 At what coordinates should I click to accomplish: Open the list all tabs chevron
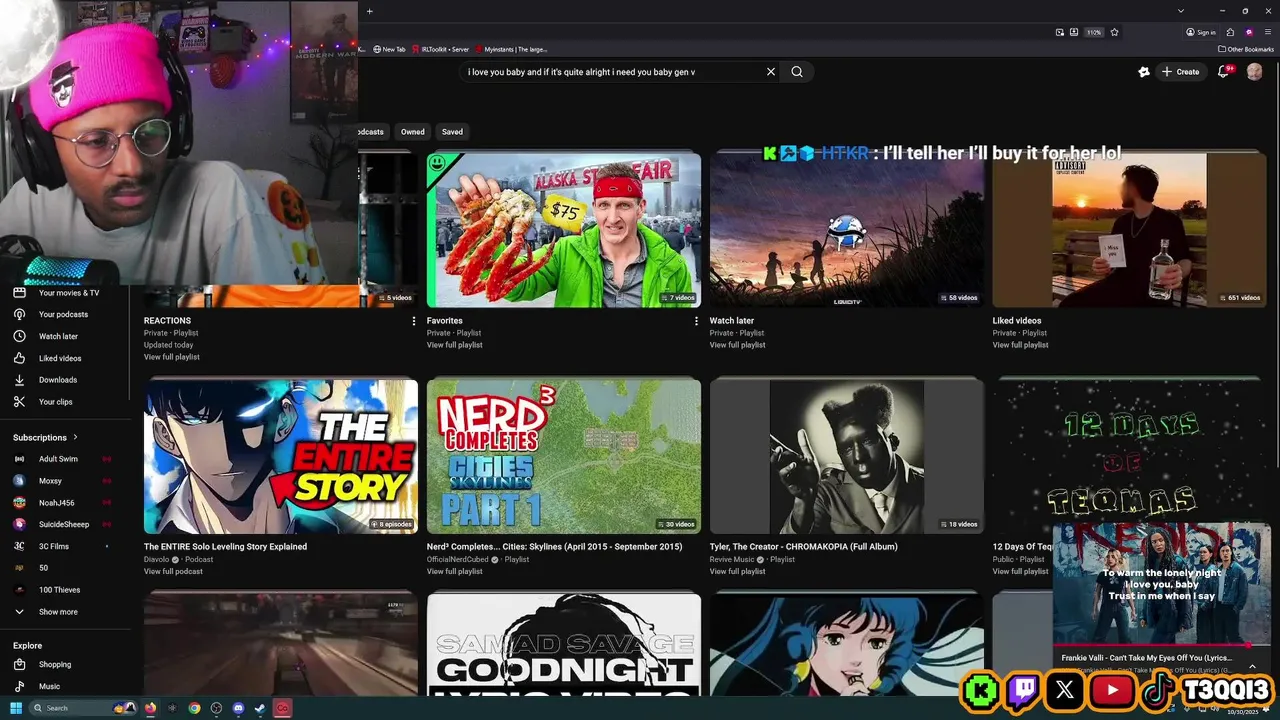1181,11
